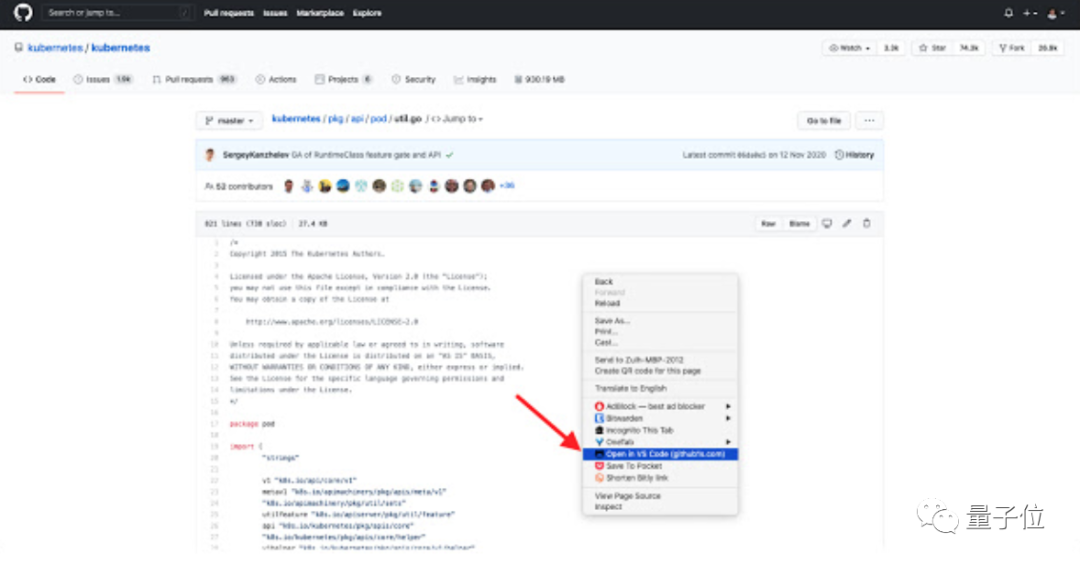Star the kubernetes repository
Image resolution: width=1080 pixels, height=565 pixels.
pyautogui.click(x=932, y=48)
